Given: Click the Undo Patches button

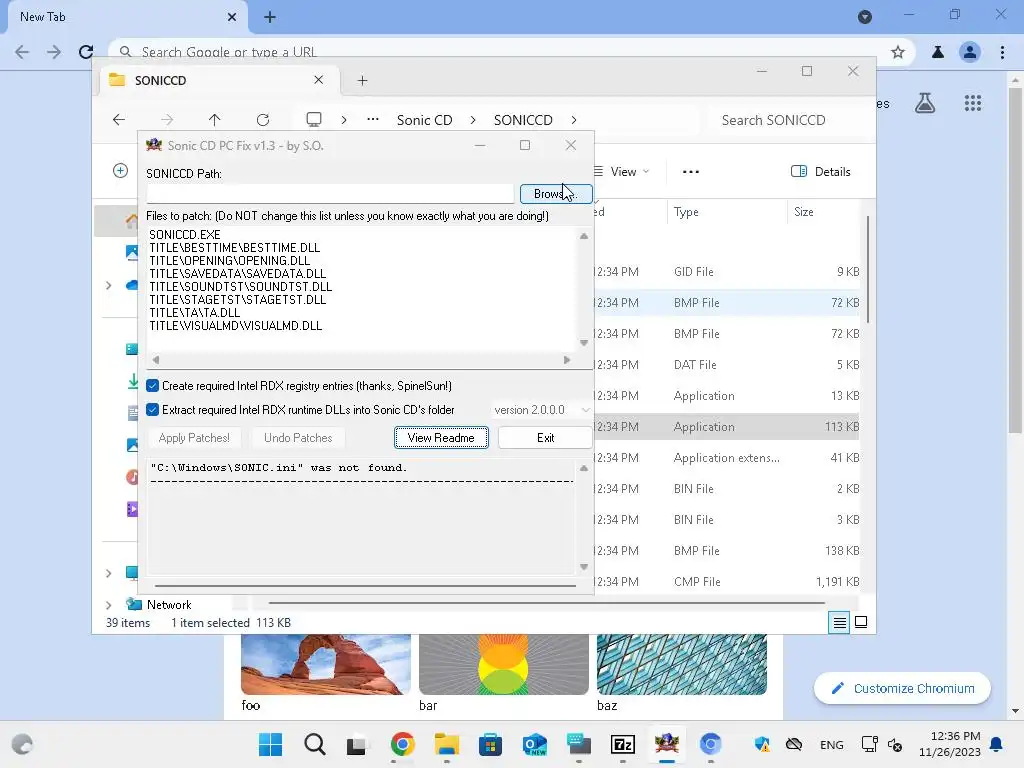Looking at the screenshot, I should tap(298, 438).
